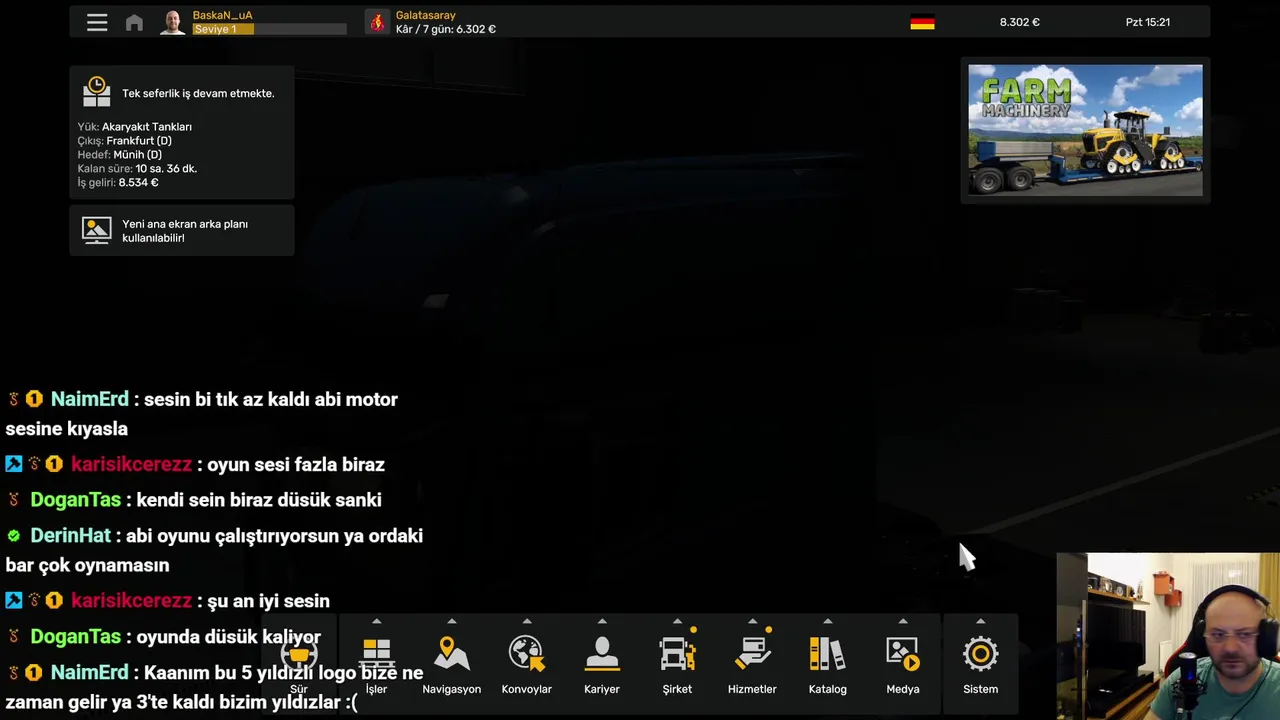Open the ongoing job notification icon
This screenshot has width=1280, height=720.
click(x=97, y=92)
